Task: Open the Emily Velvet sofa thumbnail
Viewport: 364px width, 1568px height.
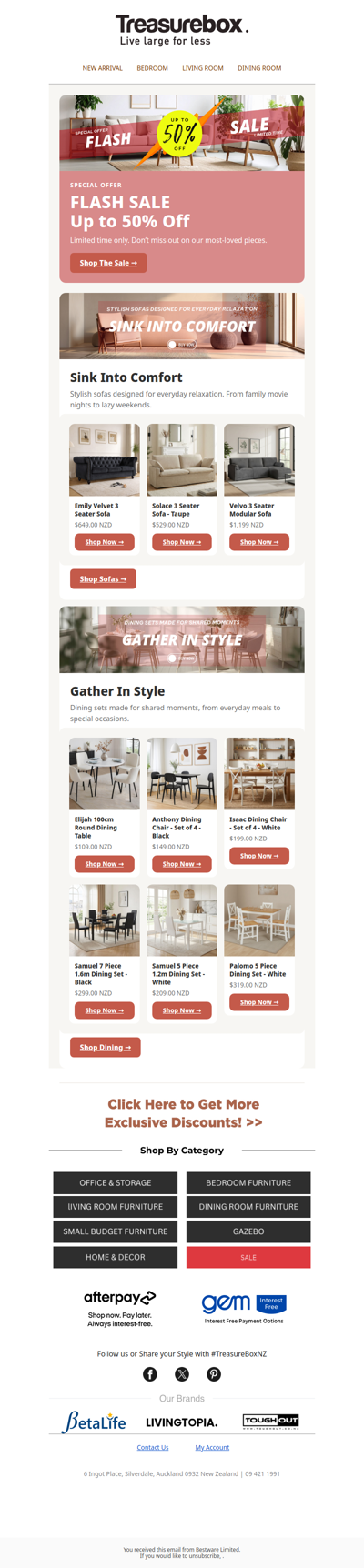Action: point(105,460)
